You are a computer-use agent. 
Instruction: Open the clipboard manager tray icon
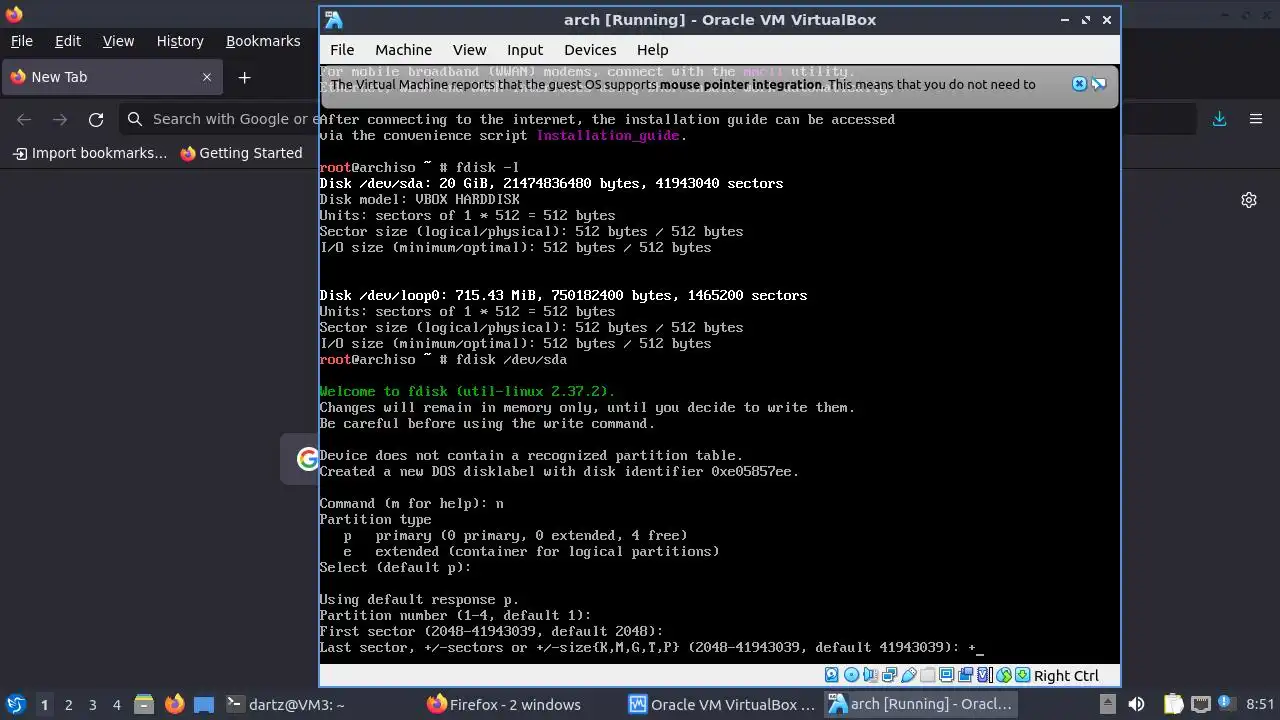point(1172,704)
